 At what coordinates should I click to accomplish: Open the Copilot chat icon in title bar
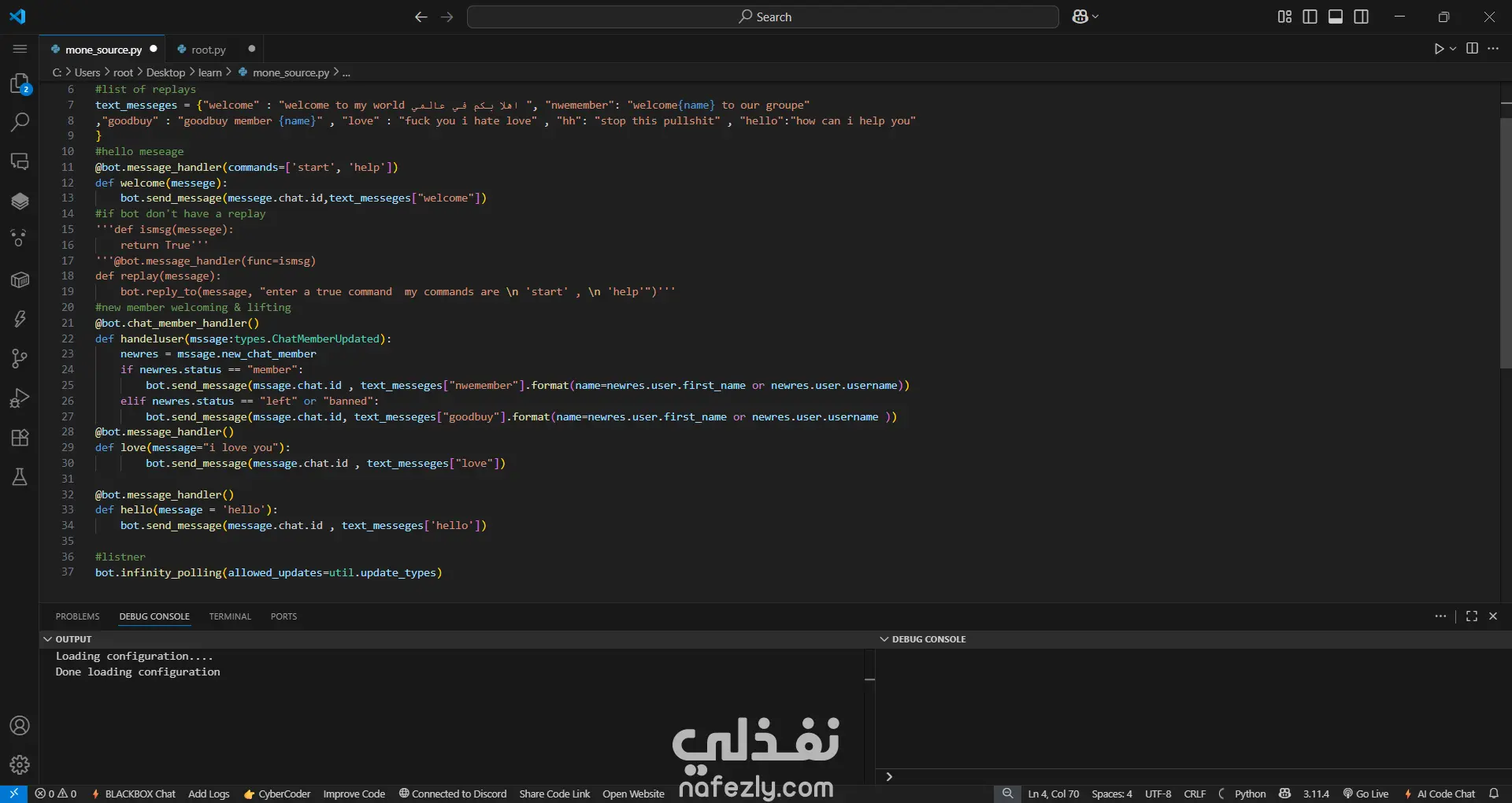1080,17
